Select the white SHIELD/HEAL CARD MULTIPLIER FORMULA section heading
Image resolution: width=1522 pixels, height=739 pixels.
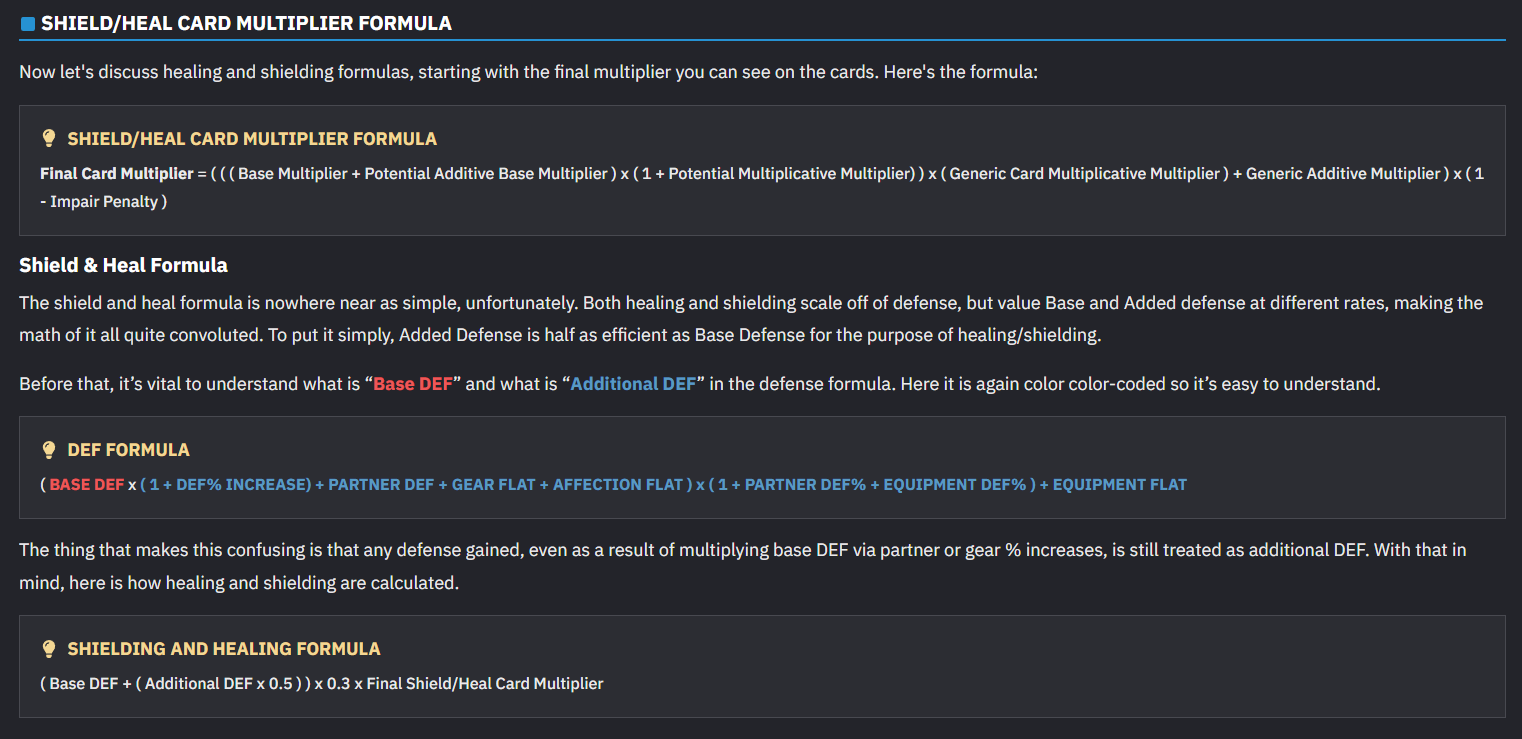point(246,23)
